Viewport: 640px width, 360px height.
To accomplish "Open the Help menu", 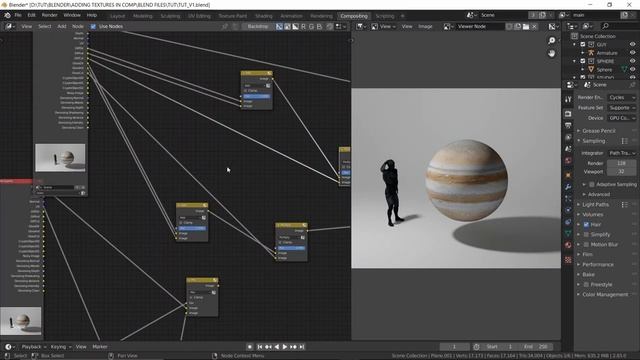I will pos(92,15).
